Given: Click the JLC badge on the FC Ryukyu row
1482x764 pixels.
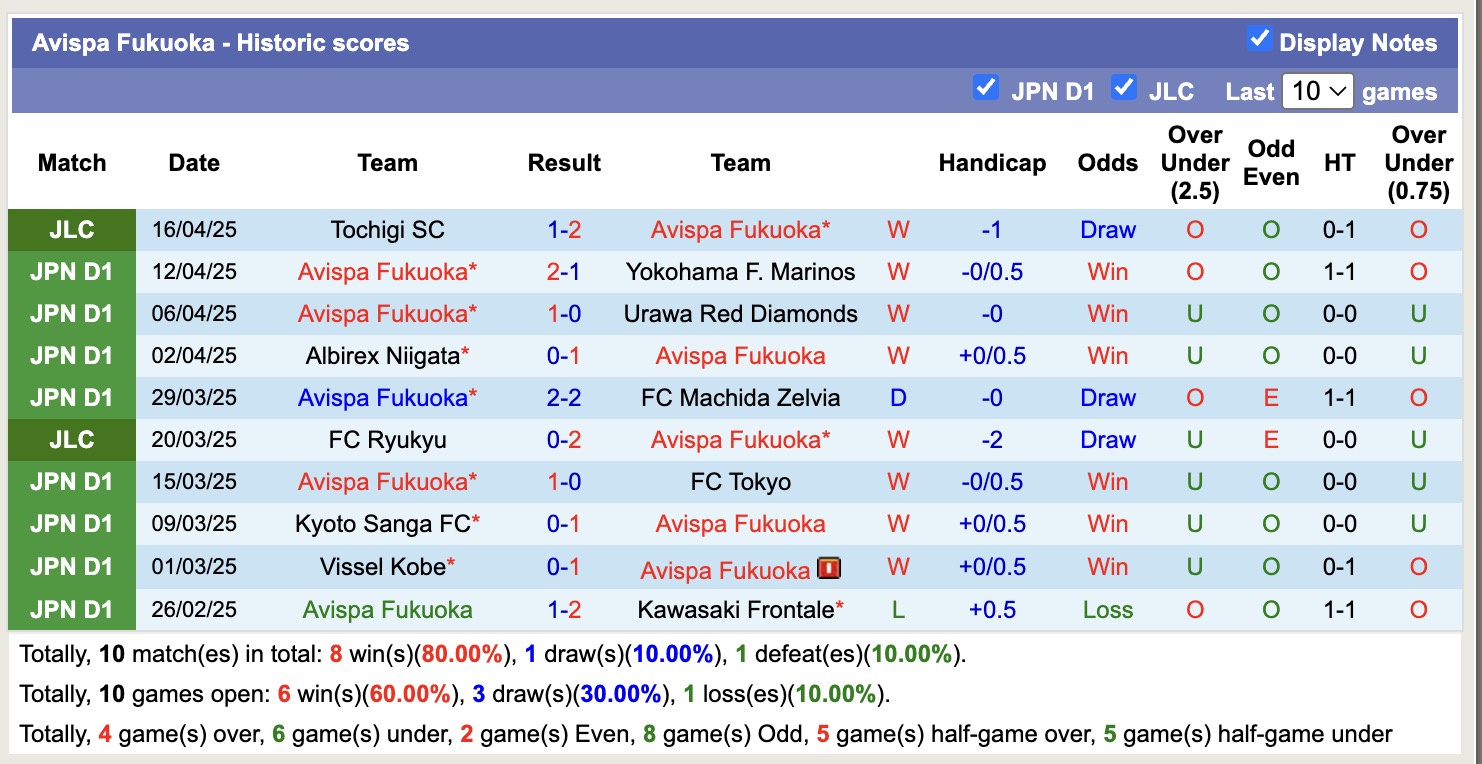Looking at the screenshot, I should (x=71, y=439).
